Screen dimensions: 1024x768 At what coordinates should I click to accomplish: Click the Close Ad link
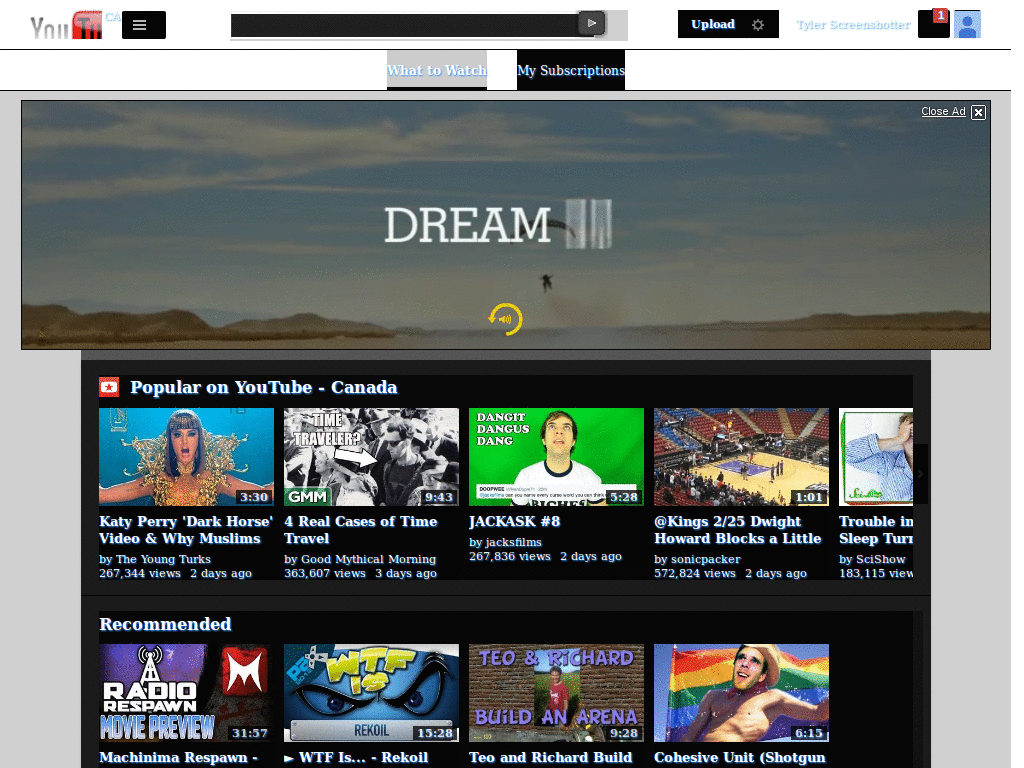[x=943, y=112]
